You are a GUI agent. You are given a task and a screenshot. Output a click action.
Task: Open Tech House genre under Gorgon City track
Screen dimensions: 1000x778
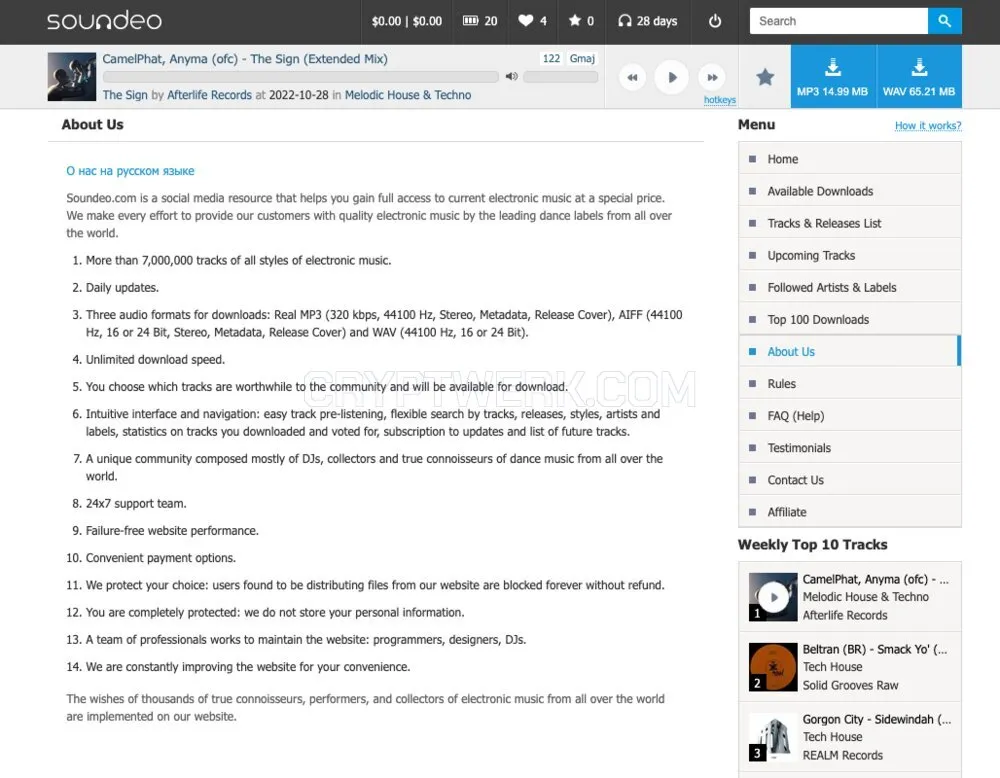(832, 737)
